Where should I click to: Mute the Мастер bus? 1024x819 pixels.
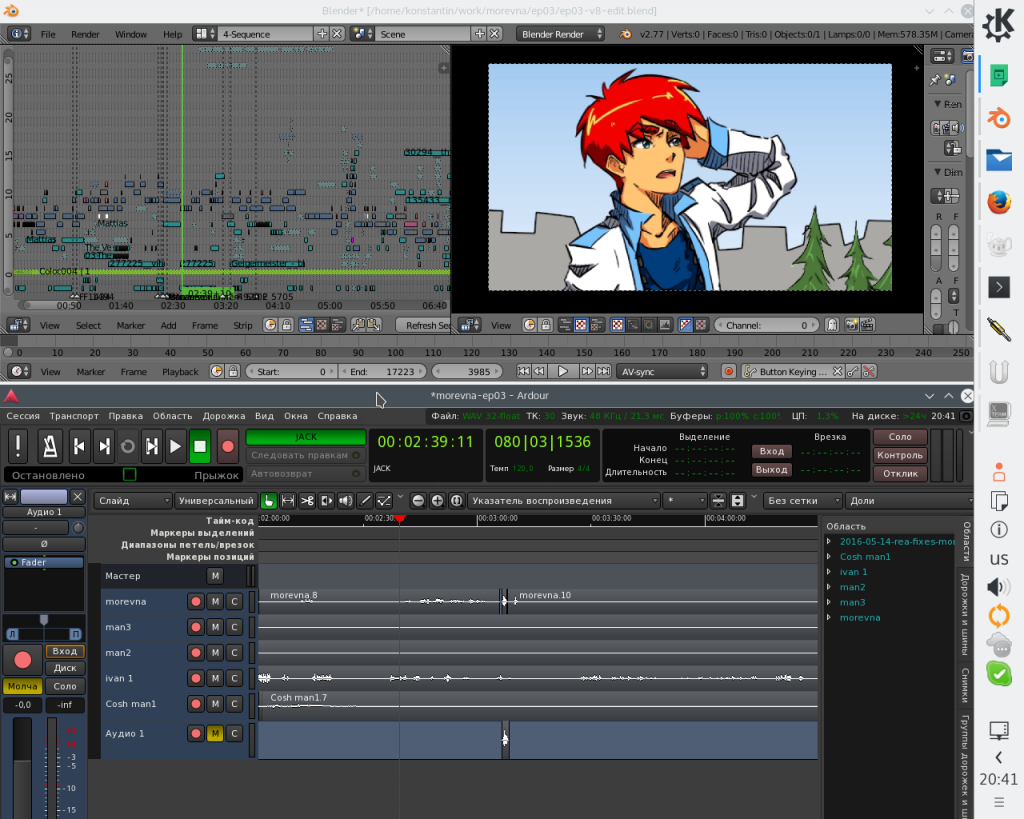tap(215, 575)
